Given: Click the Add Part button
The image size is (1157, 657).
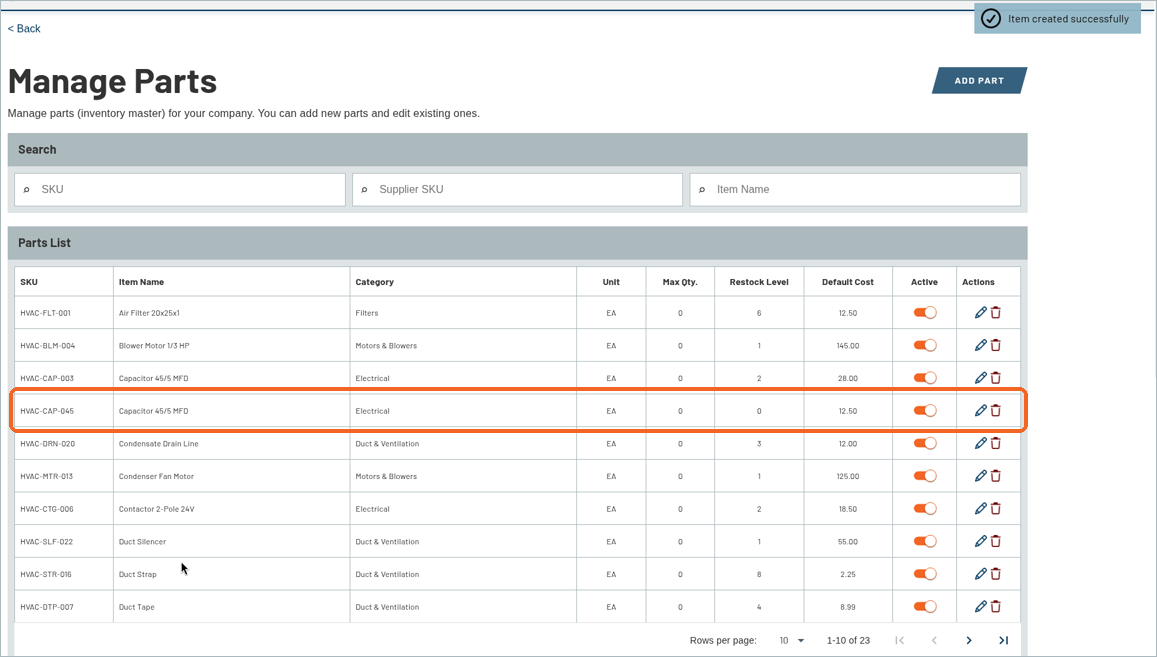Looking at the screenshot, I should (x=979, y=80).
